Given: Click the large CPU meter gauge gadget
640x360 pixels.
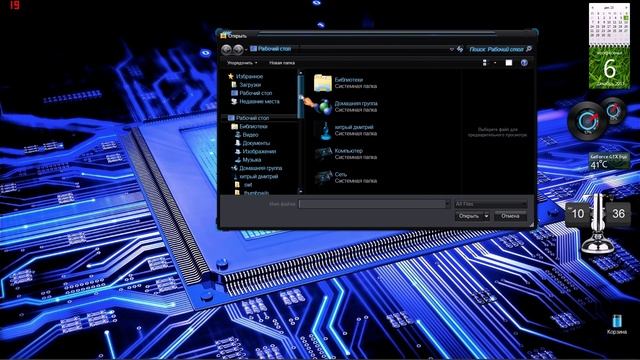Looking at the screenshot, I should (587, 121).
